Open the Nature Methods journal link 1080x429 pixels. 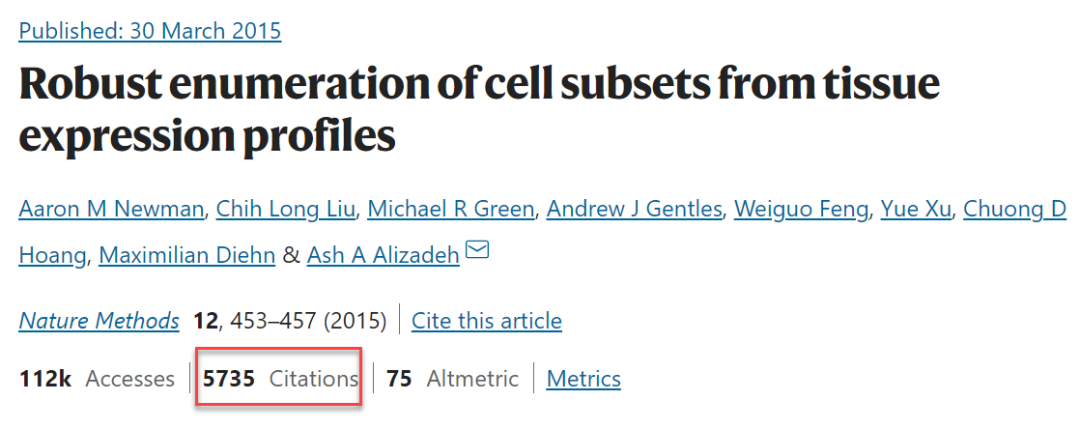pos(99,321)
